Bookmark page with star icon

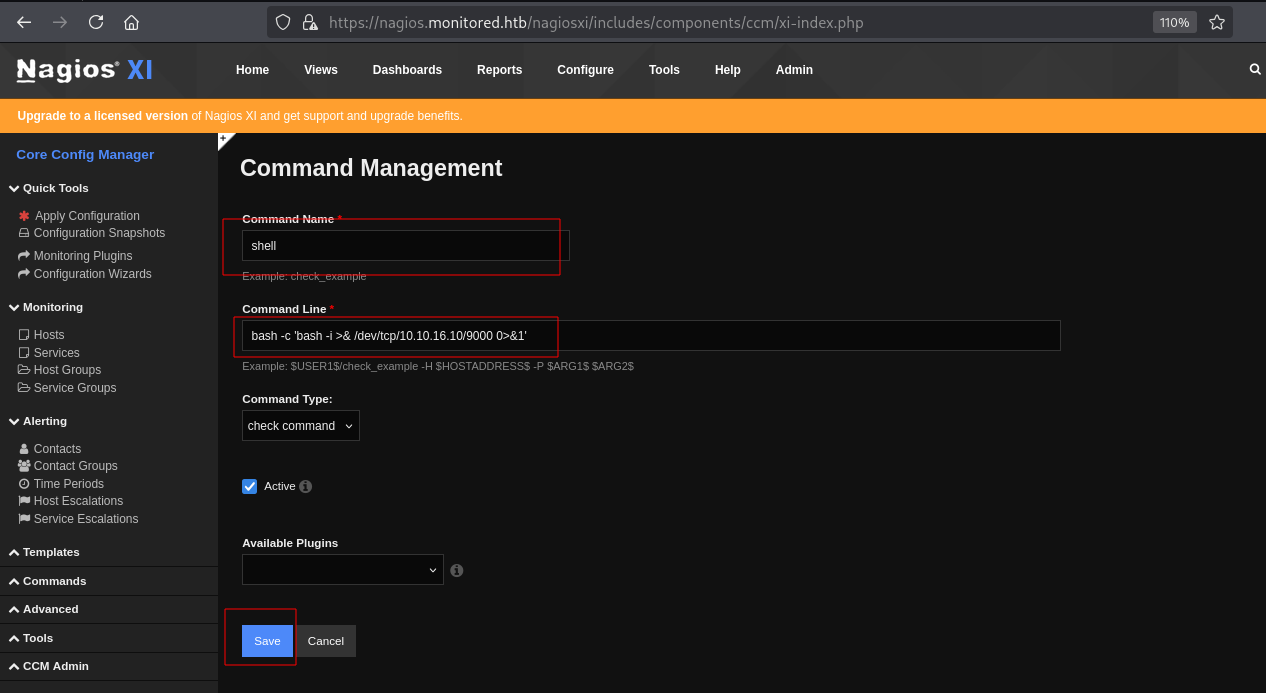tap(1217, 22)
